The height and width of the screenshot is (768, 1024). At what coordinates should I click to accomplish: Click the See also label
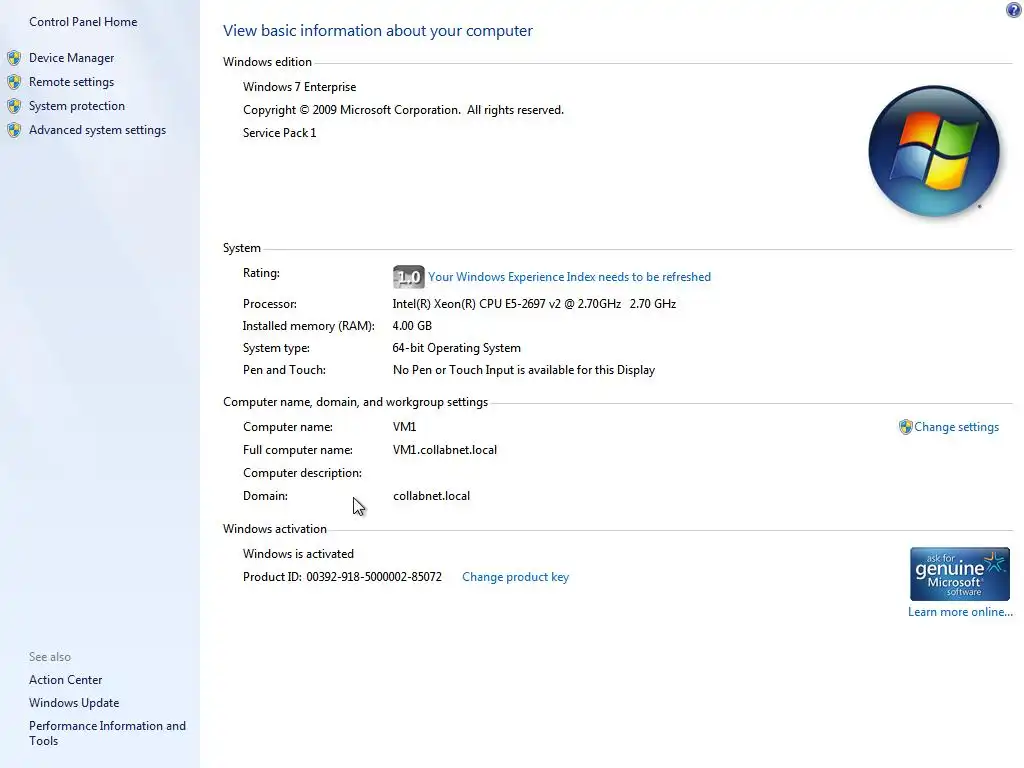50,657
